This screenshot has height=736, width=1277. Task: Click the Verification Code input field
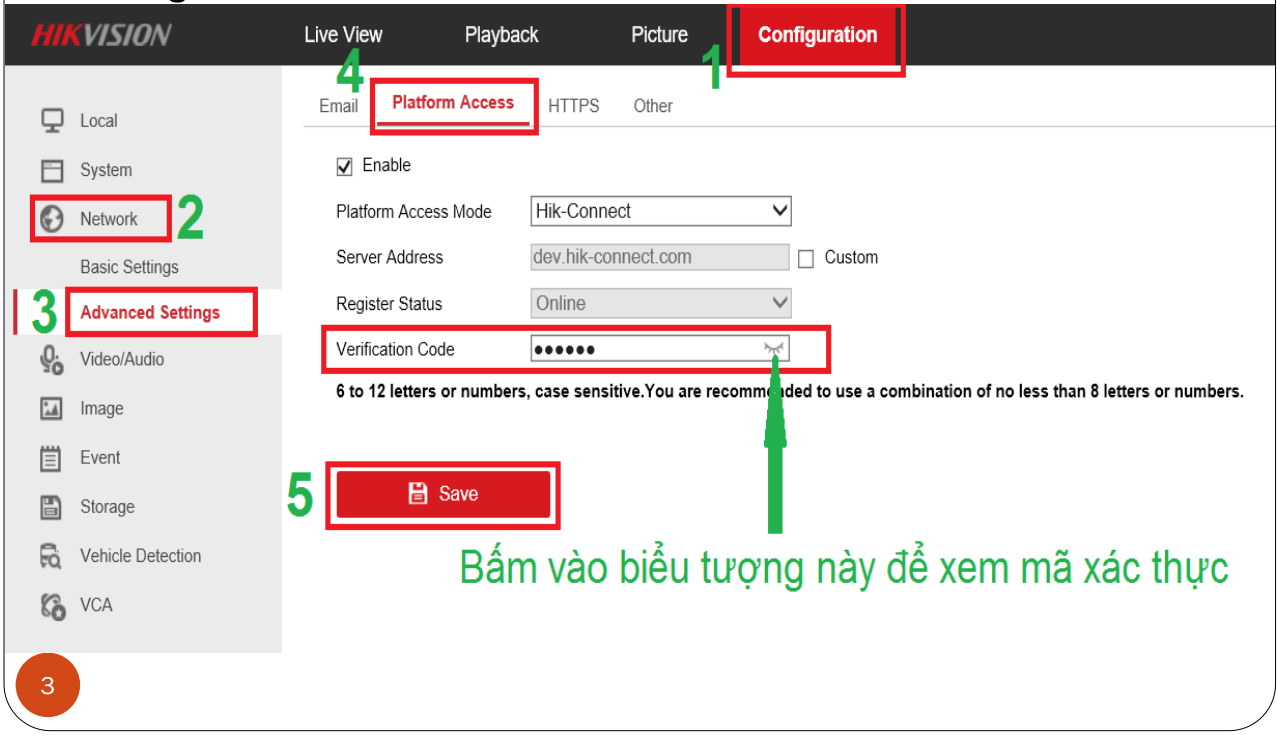660,349
